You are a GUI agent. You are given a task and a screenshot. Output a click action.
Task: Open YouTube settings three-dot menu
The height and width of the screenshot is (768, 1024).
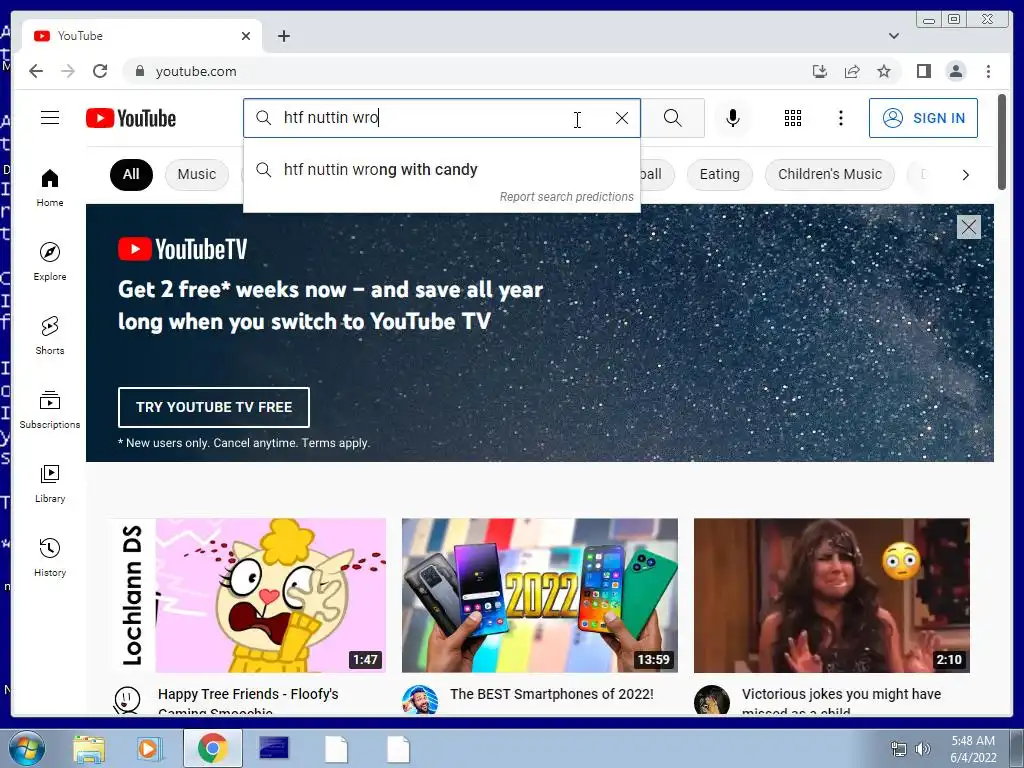click(x=840, y=118)
